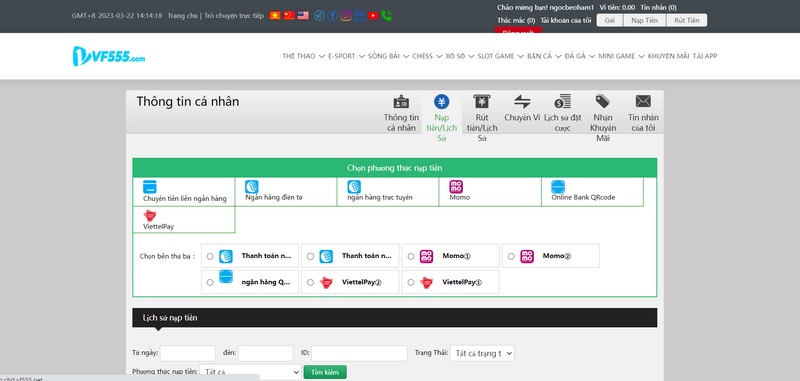The image size is (800, 381).
Task: Select Momo② radio option
Action: click(511, 257)
